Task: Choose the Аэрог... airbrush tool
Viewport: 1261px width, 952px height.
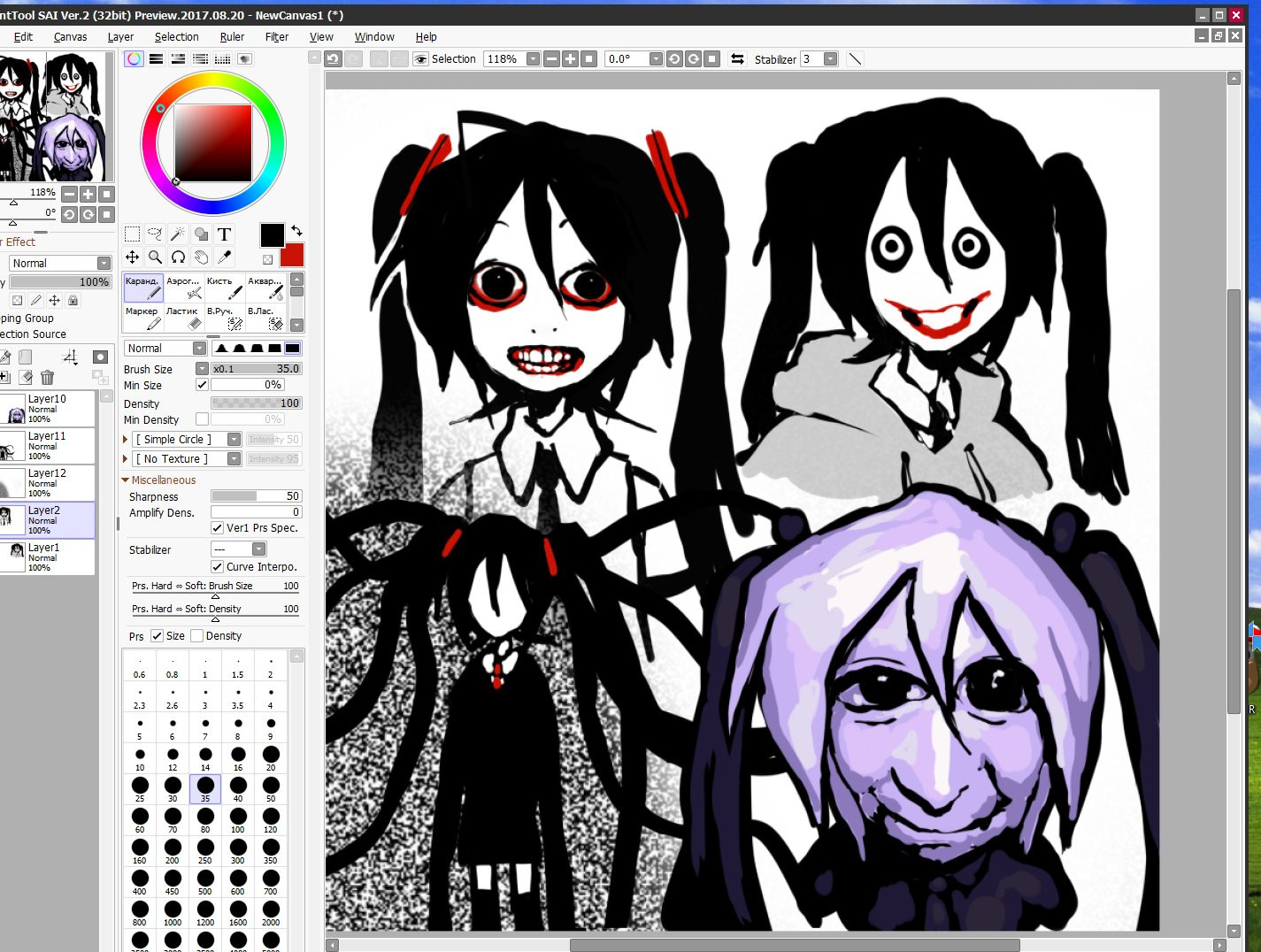Action: coord(183,288)
